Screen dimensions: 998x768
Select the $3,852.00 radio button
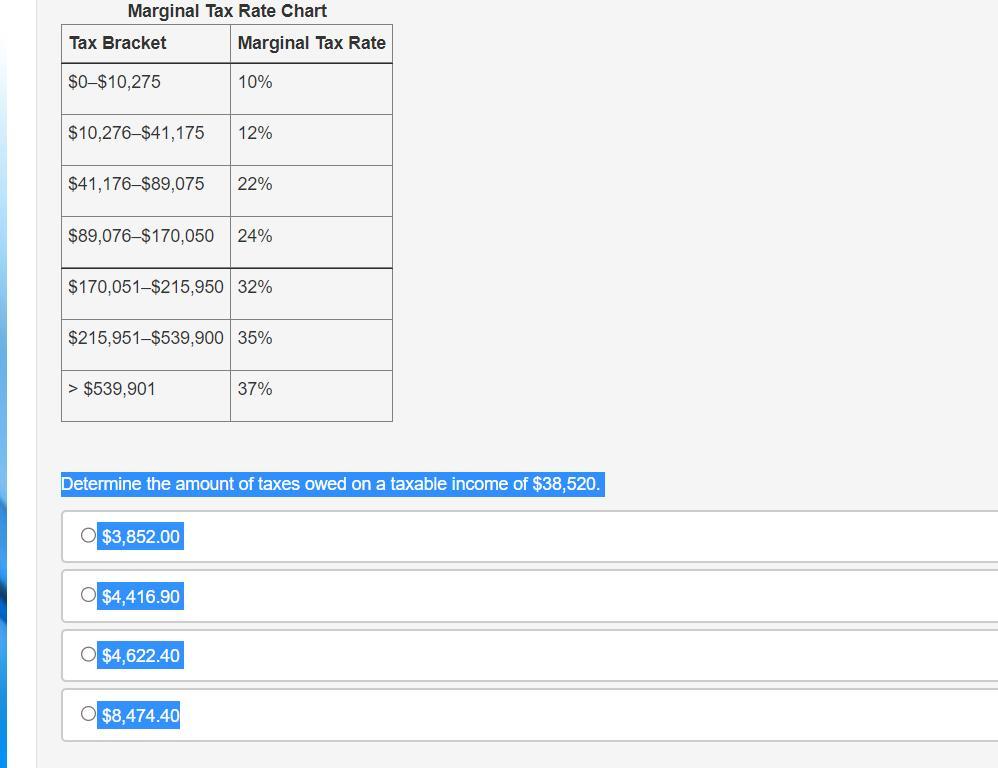pos(88,536)
